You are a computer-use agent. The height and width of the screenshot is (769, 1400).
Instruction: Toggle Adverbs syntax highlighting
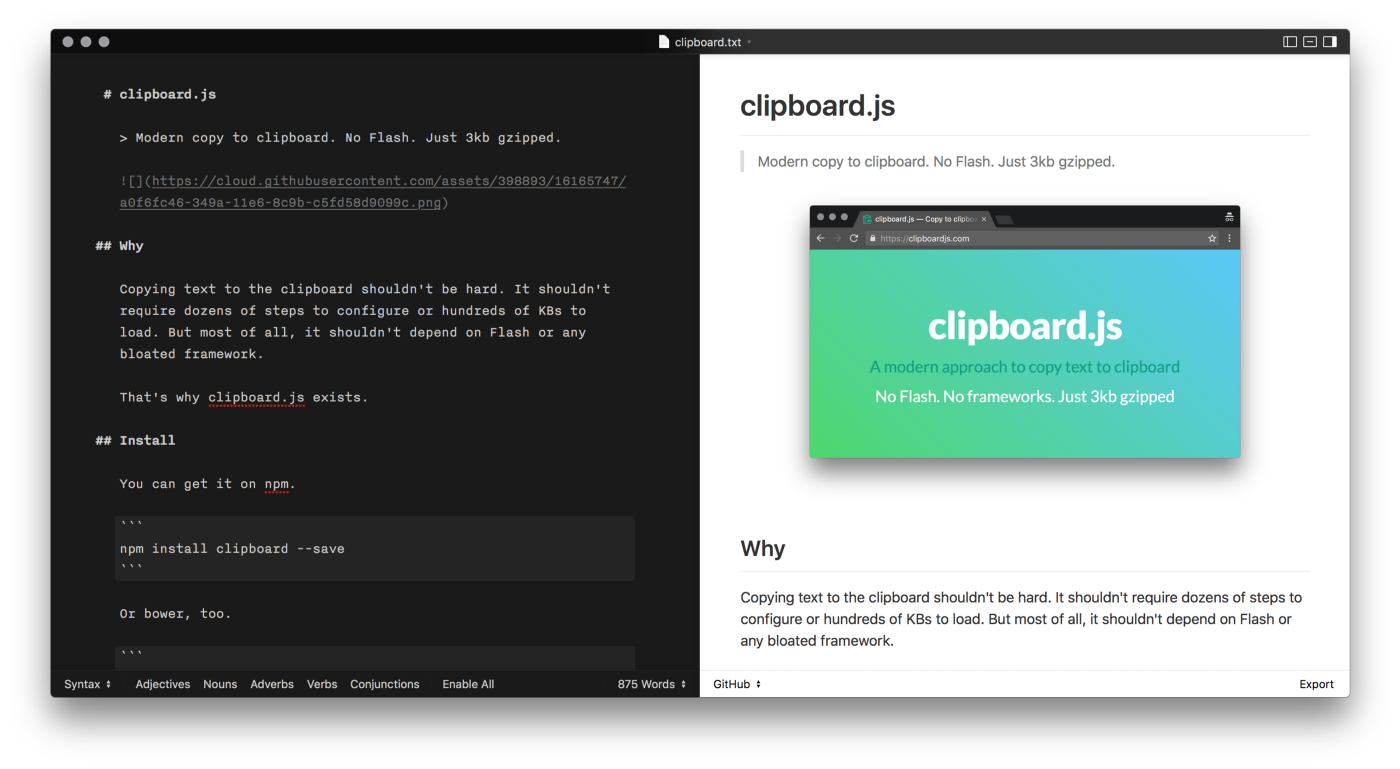tap(272, 684)
